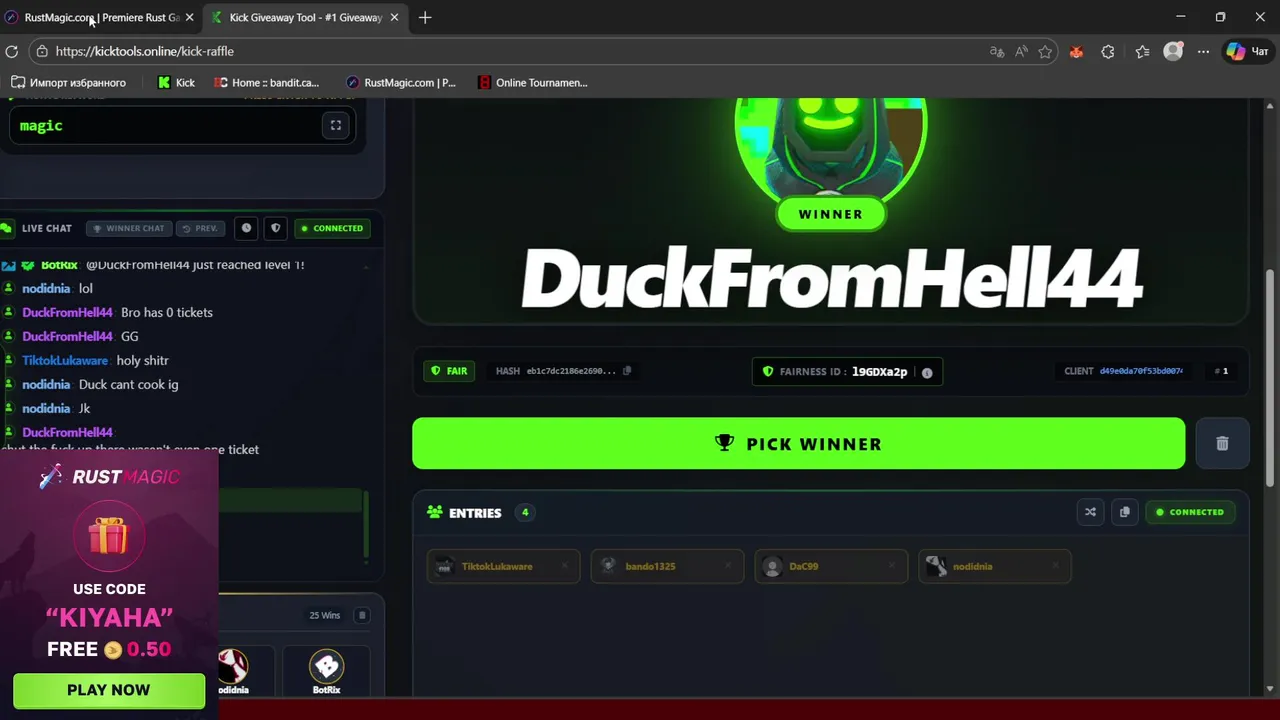Open the Kick bookmark
The height and width of the screenshot is (720, 1280).
click(x=176, y=83)
